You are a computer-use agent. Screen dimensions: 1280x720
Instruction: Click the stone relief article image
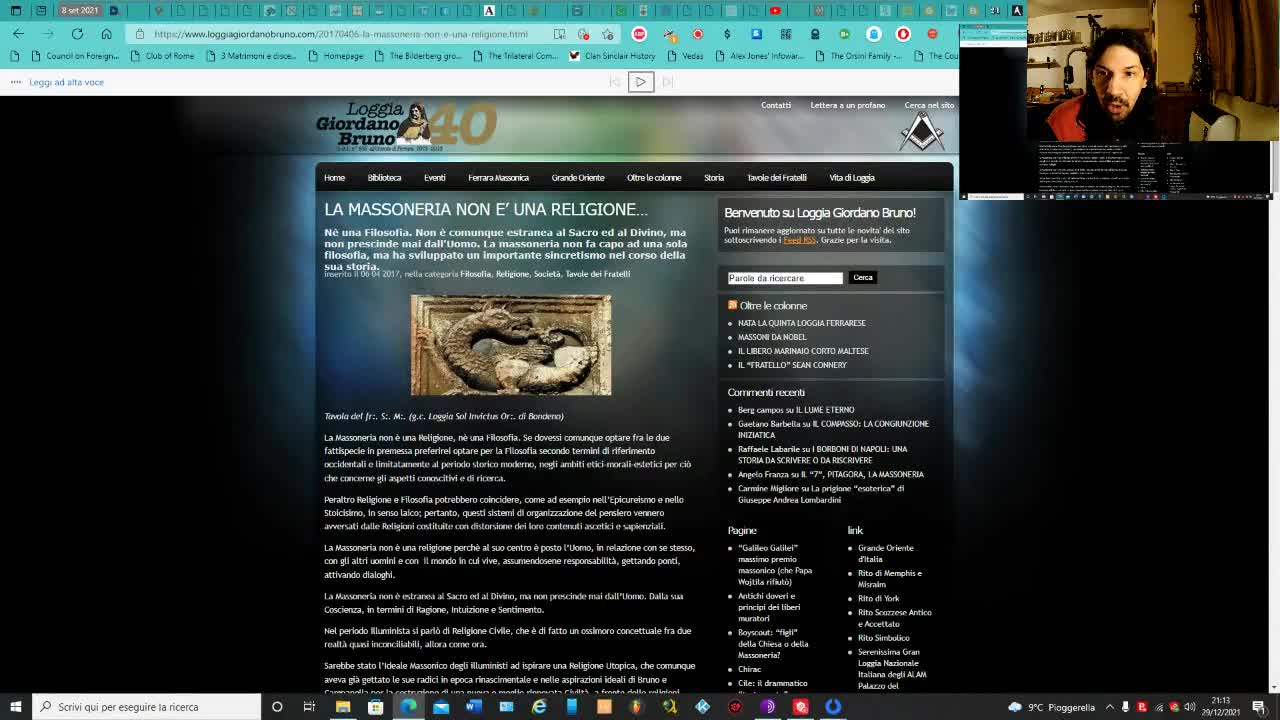511,345
